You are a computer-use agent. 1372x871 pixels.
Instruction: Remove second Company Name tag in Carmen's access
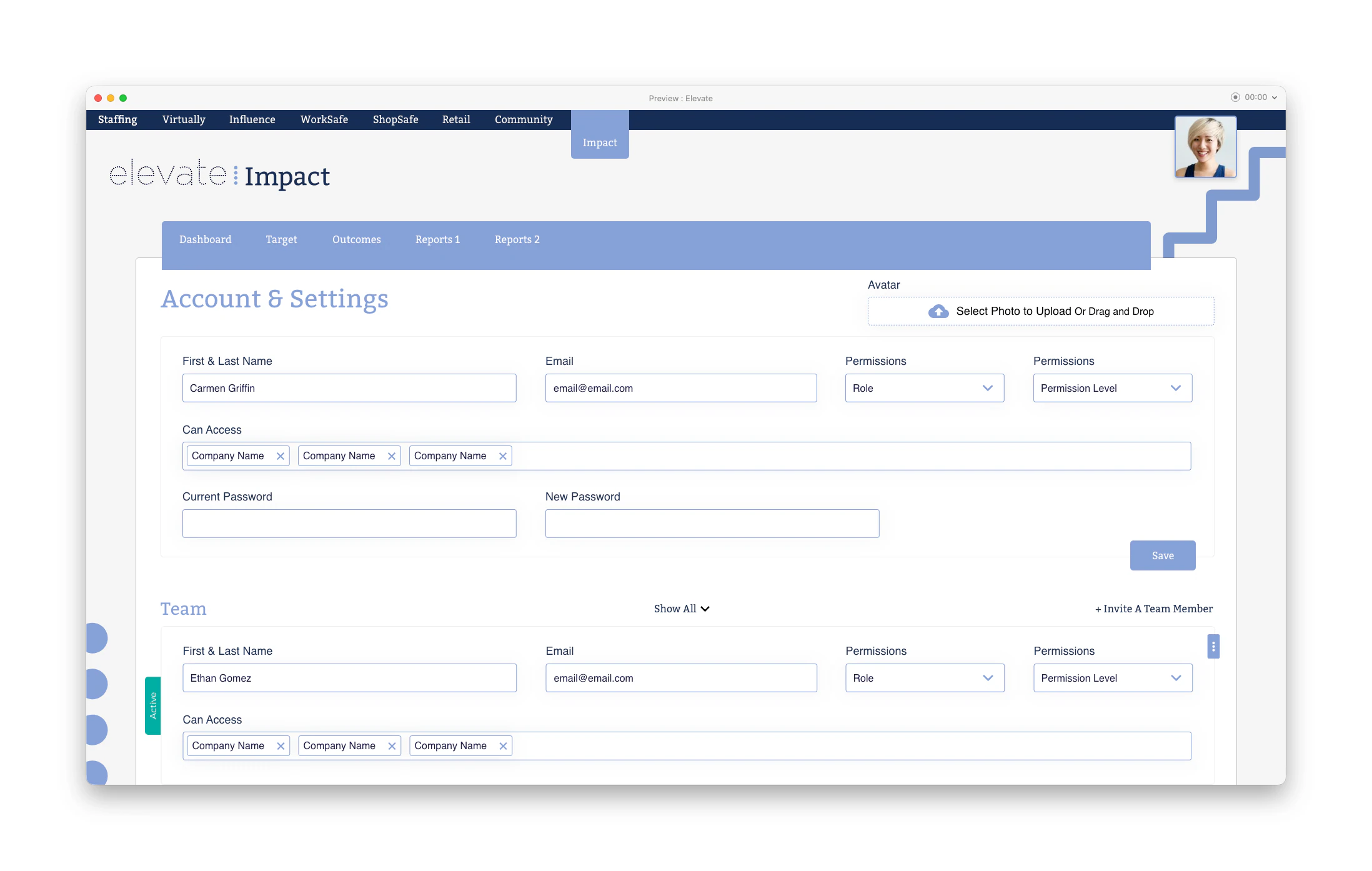coord(392,456)
